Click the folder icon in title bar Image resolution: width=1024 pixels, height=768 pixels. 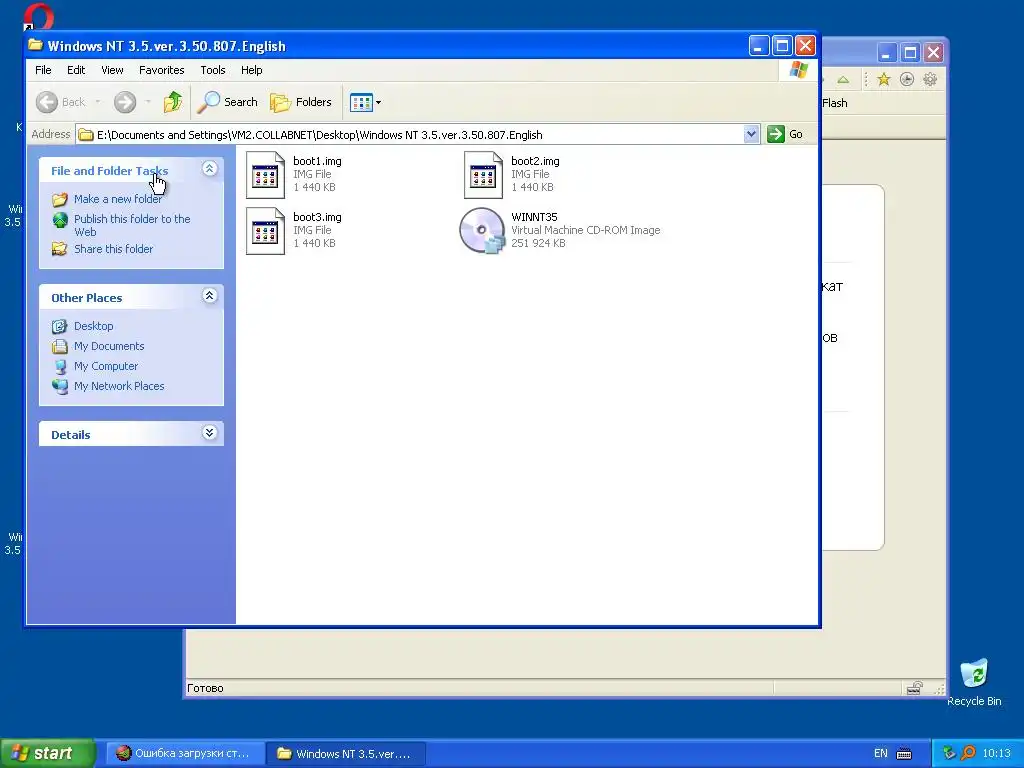(x=35, y=45)
